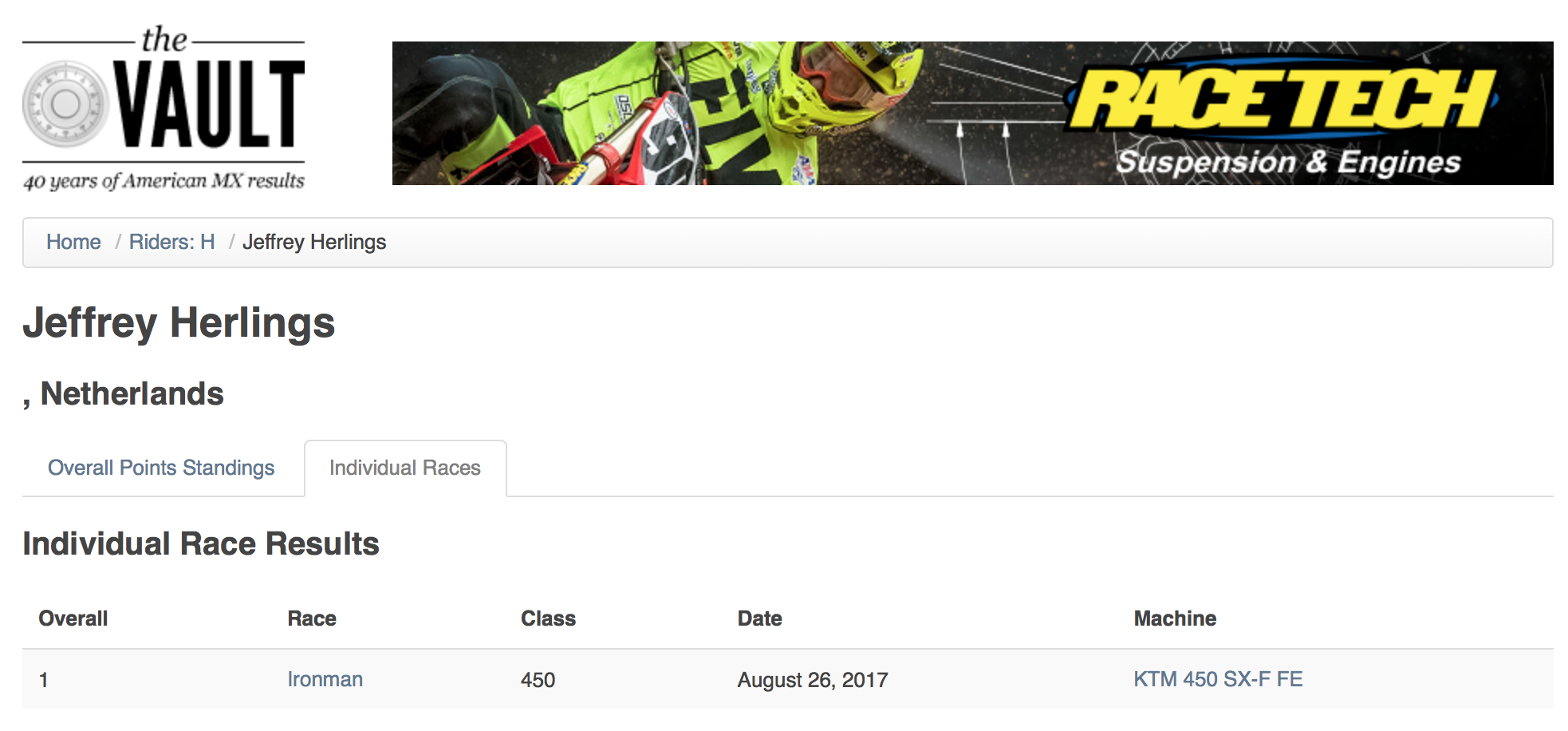Go to Home in breadcrumb
This screenshot has width=1568, height=731.
point(73,242)
